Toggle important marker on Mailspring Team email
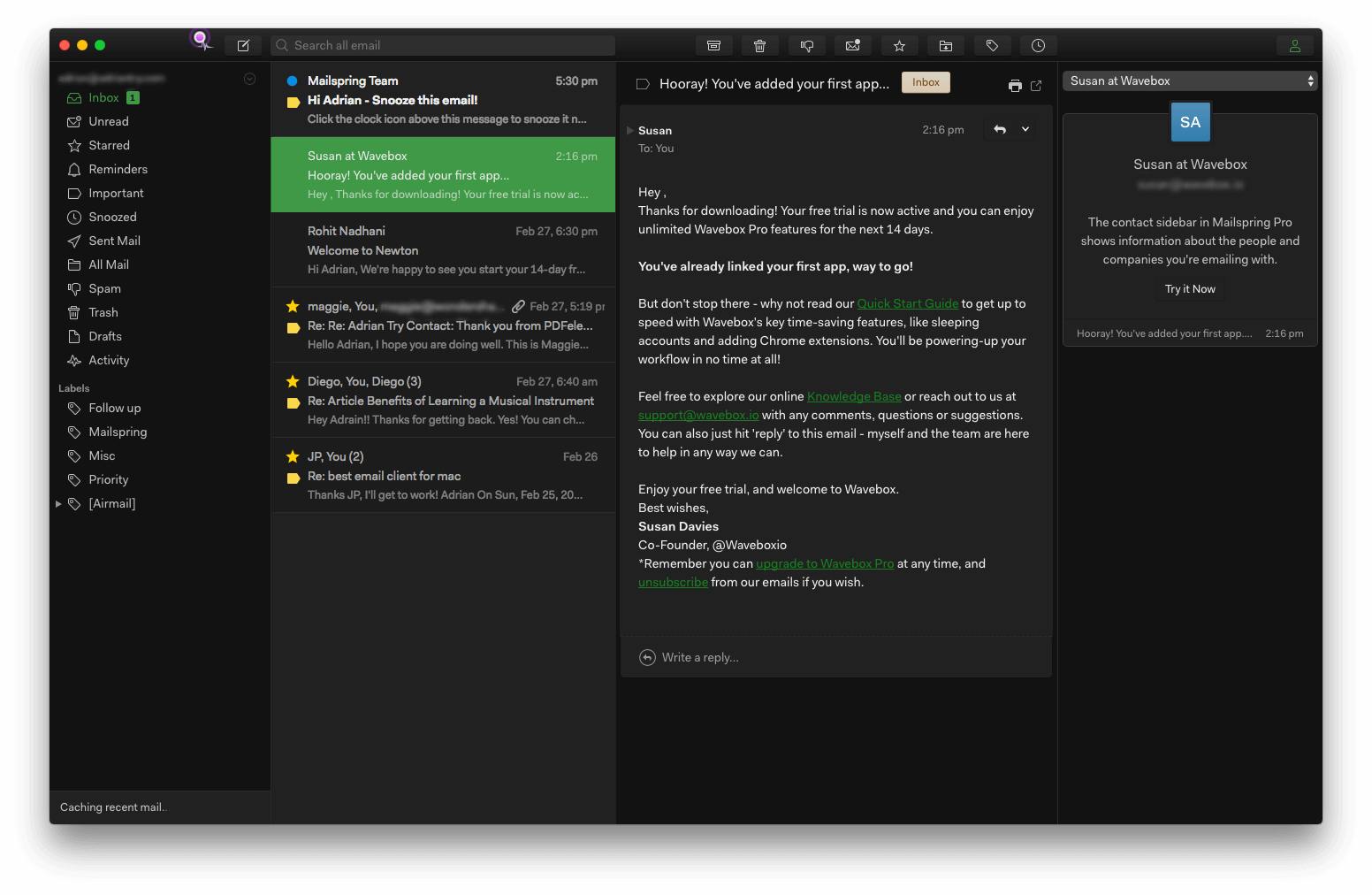The image size is (1372, 895). pos(293,102)
